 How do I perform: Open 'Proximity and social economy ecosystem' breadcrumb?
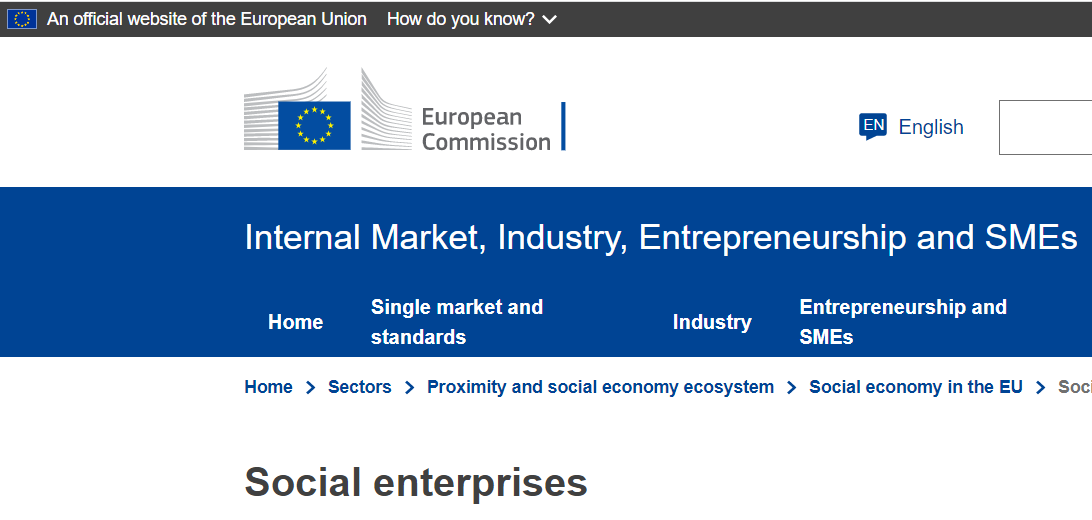point(600,387)
